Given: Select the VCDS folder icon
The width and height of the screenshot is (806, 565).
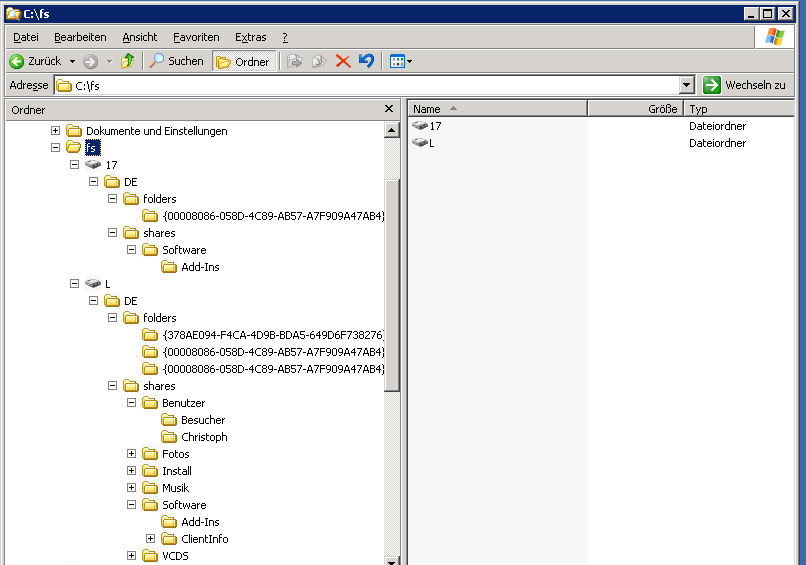Looking at the screenshot, I should coord(150,555).
